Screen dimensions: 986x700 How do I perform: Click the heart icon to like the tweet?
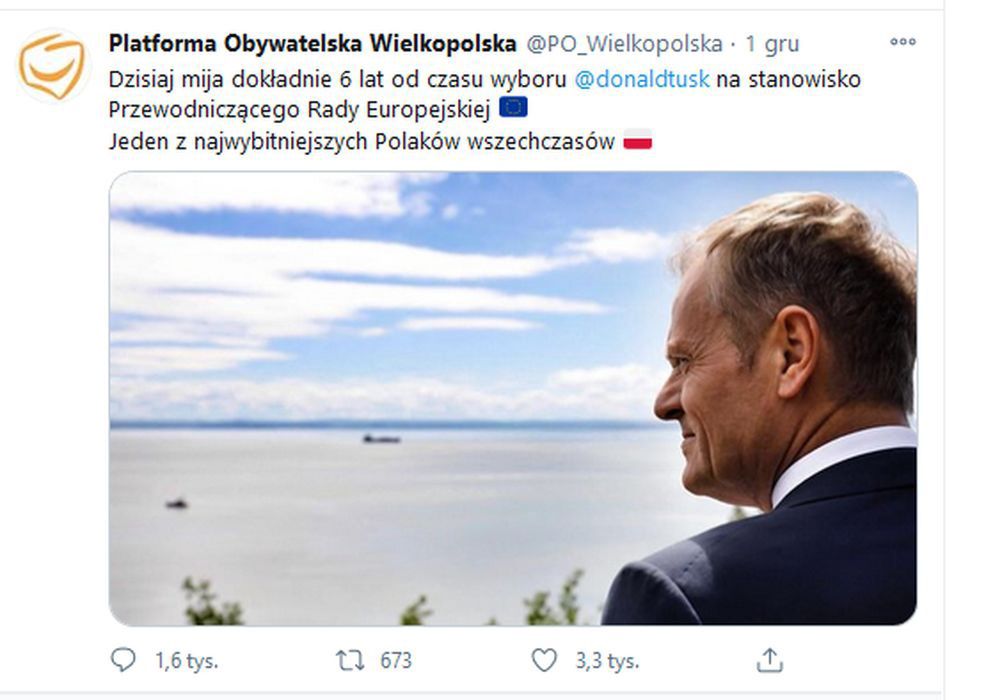tap(544, 658)
